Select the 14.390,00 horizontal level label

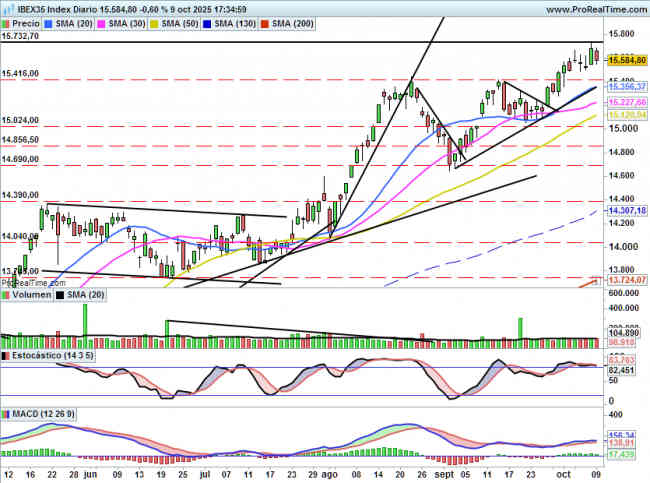pos(21,196)
